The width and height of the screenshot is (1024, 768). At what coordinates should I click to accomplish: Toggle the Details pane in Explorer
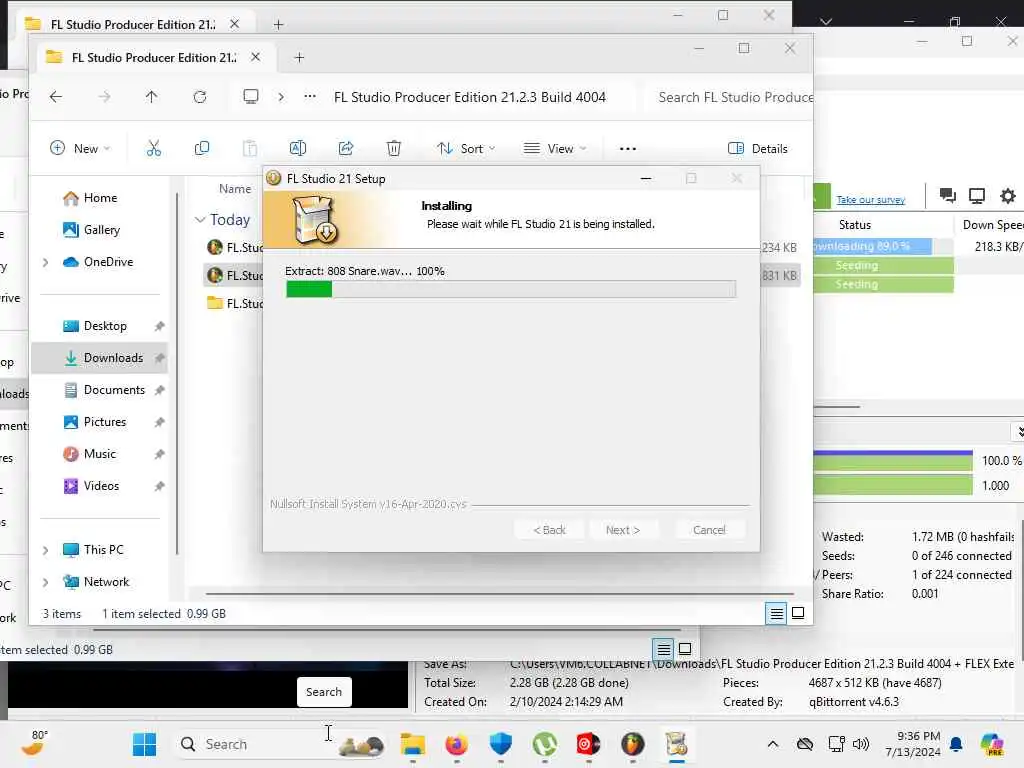coord(758,148)
